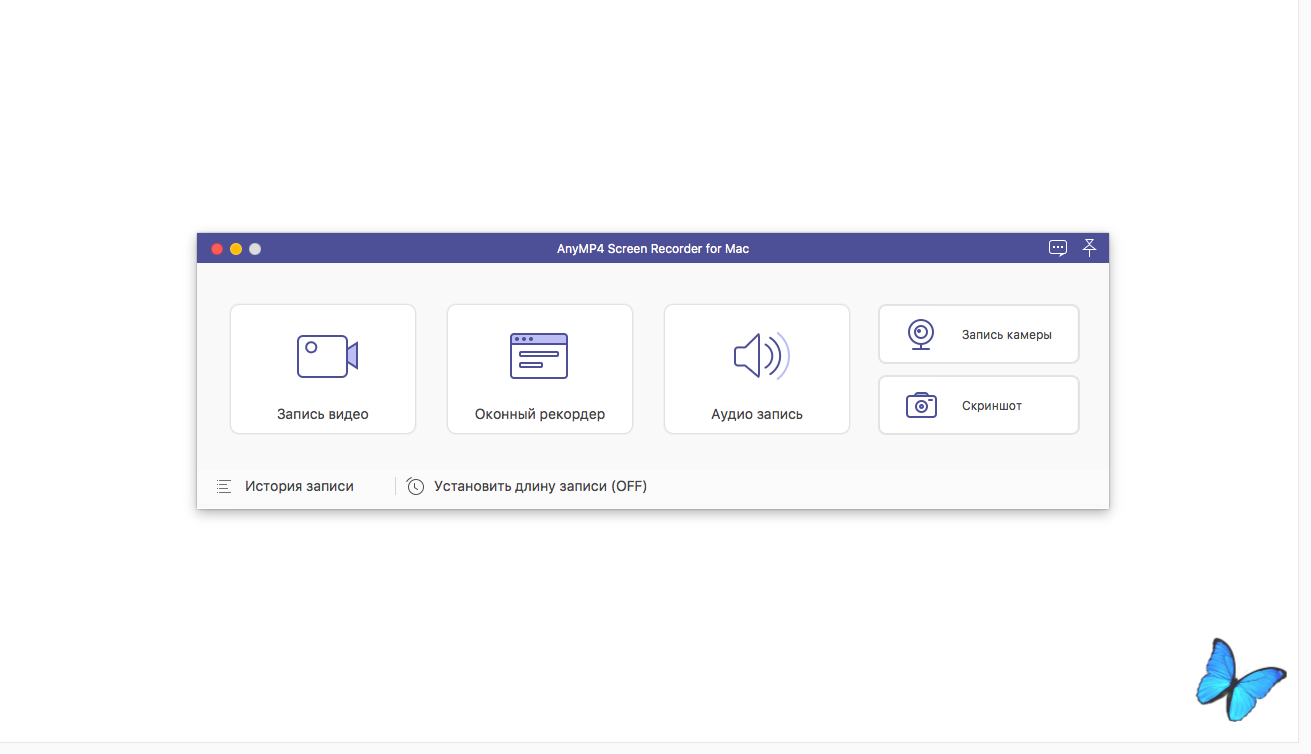Click the camera icon for Скриншот
The image size is (1311, 754).
pos(921,405)
